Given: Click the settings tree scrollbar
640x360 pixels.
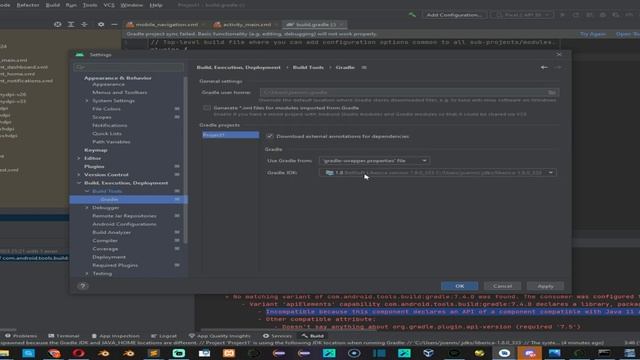Looking at the screenshot, I should click(186, 159).
